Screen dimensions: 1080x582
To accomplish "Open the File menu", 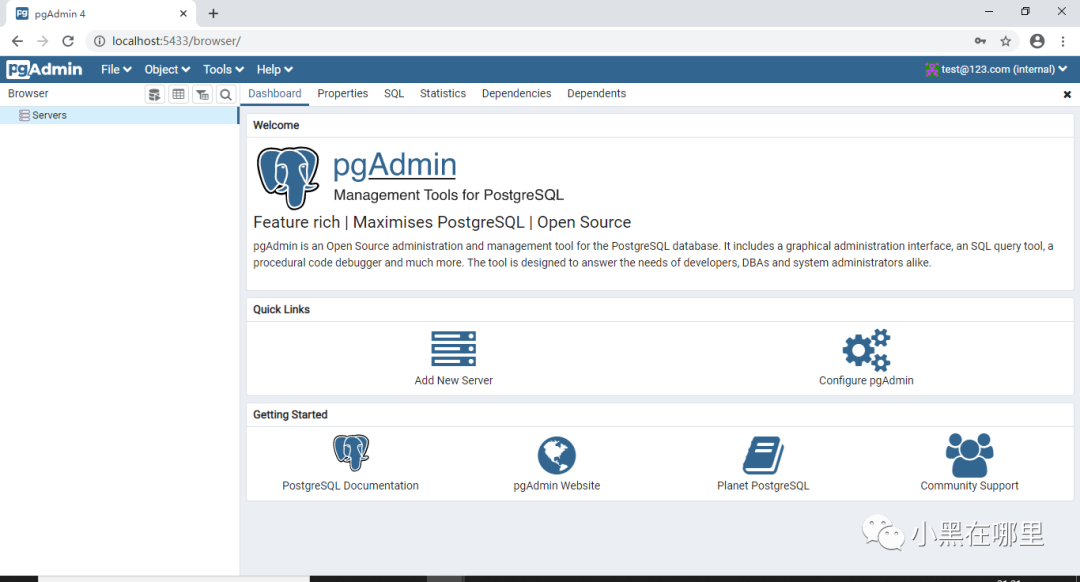I will coord(116,70).
